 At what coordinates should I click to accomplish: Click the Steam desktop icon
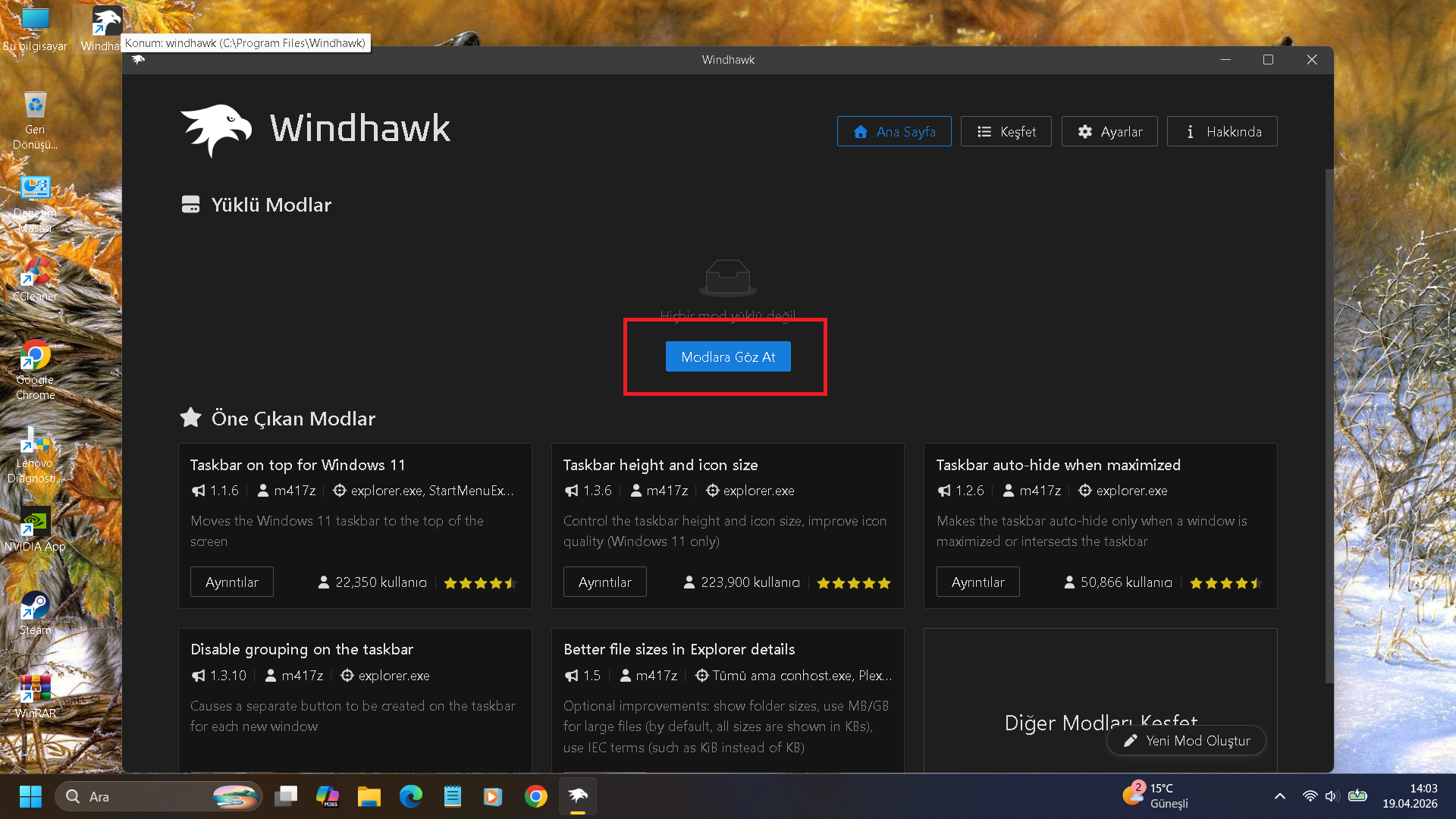[x=35, y=613]
